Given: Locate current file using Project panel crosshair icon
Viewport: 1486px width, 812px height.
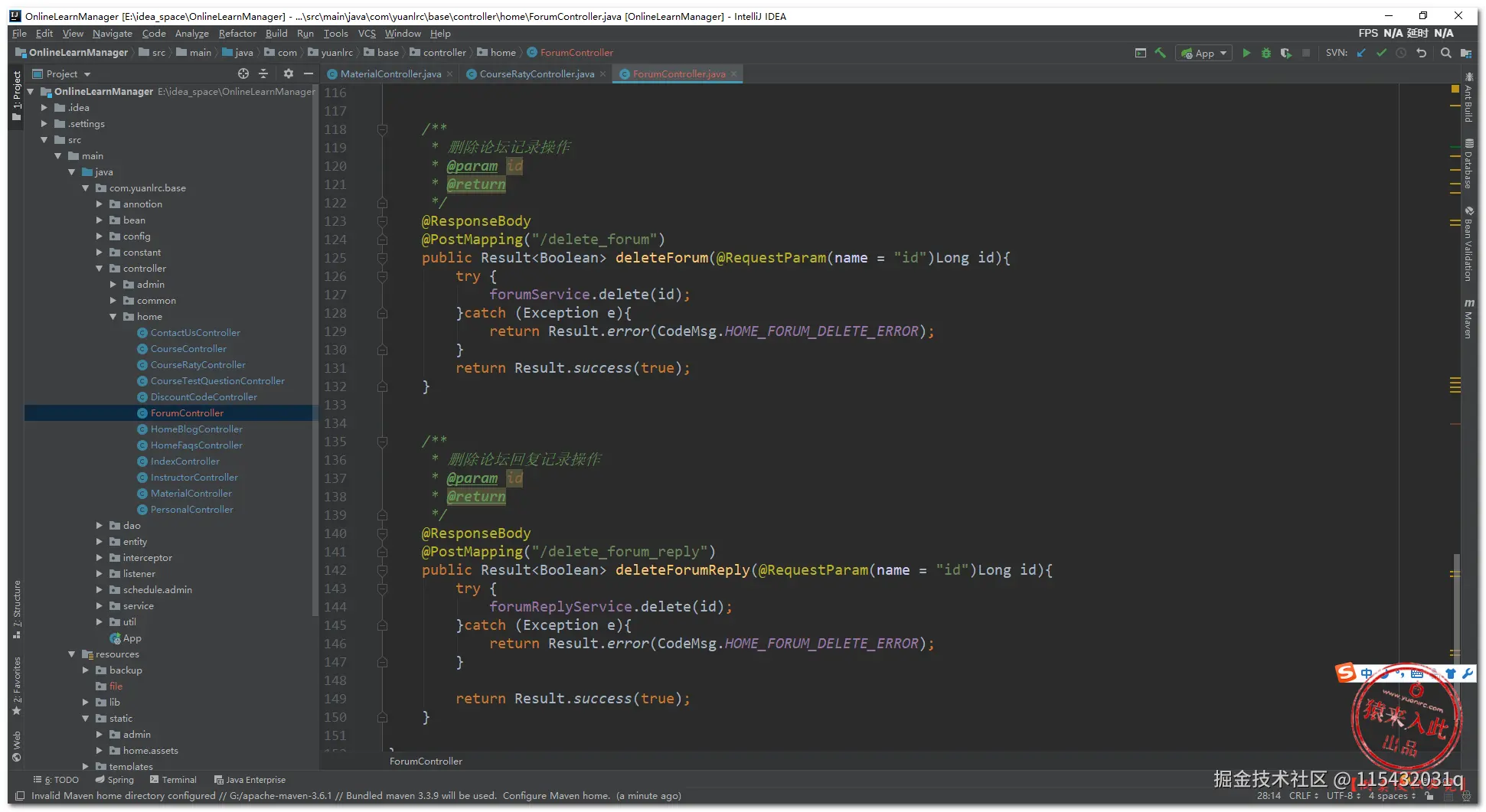Looking at the screenshot, I should (243, 73).
